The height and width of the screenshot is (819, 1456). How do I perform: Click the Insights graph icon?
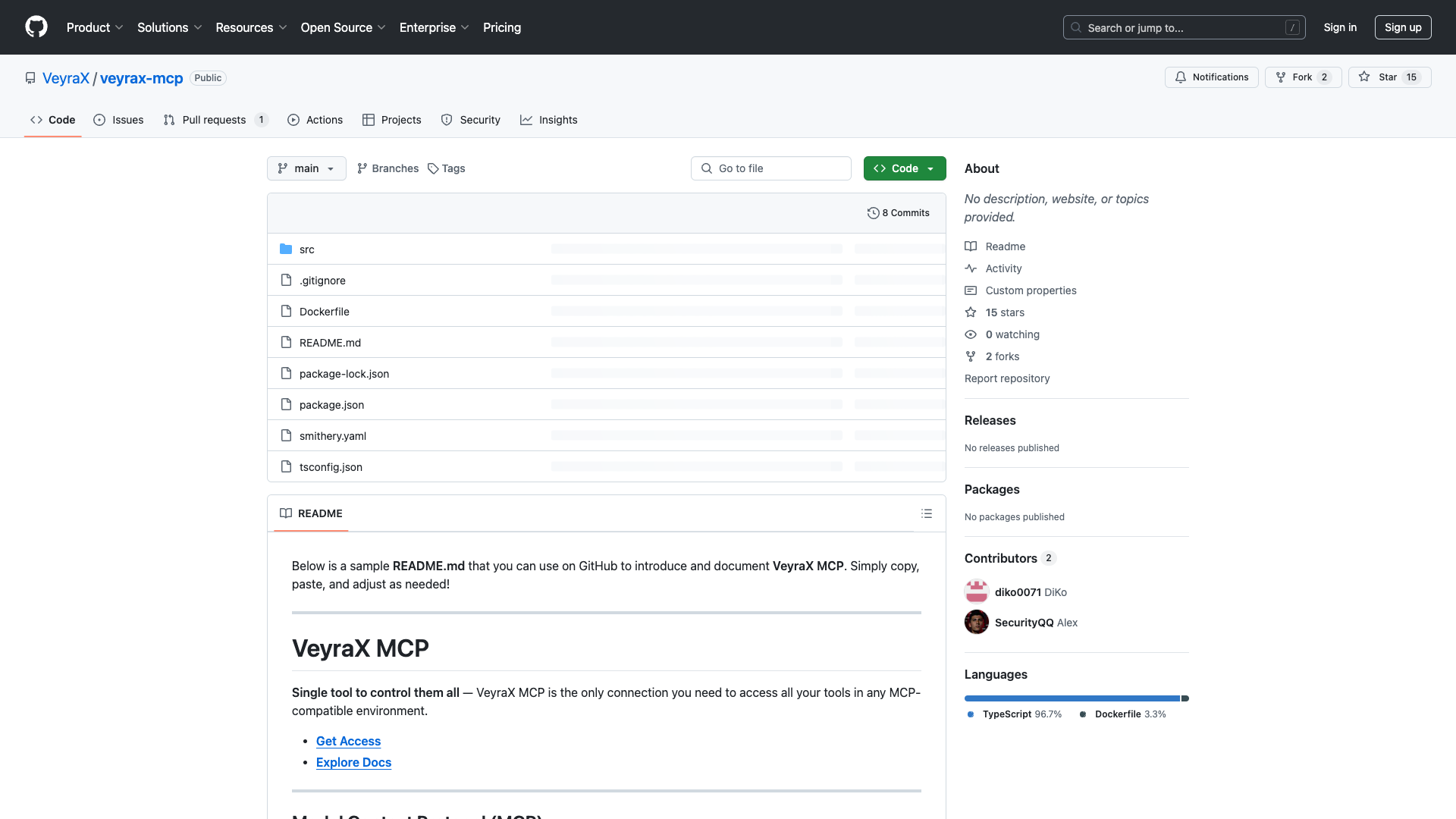click(x=526, y=120)
